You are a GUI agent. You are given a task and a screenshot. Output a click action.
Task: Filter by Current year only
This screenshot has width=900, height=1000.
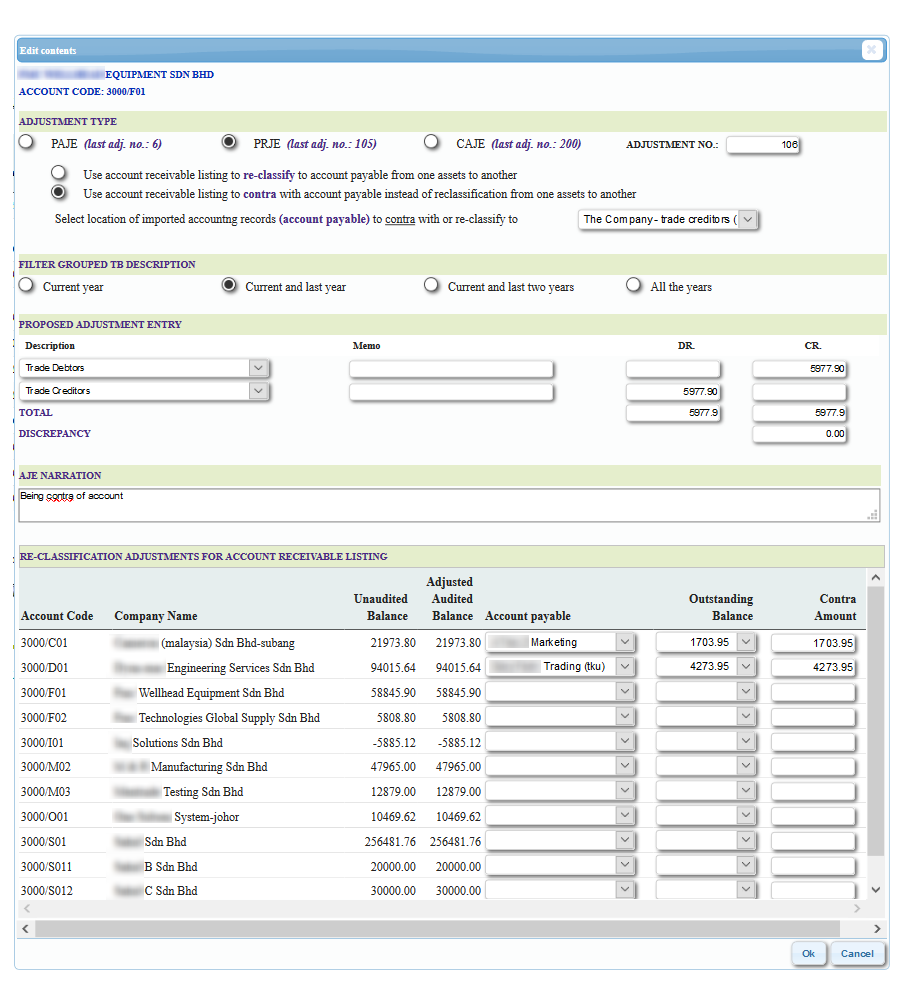[x=27, y=286]
